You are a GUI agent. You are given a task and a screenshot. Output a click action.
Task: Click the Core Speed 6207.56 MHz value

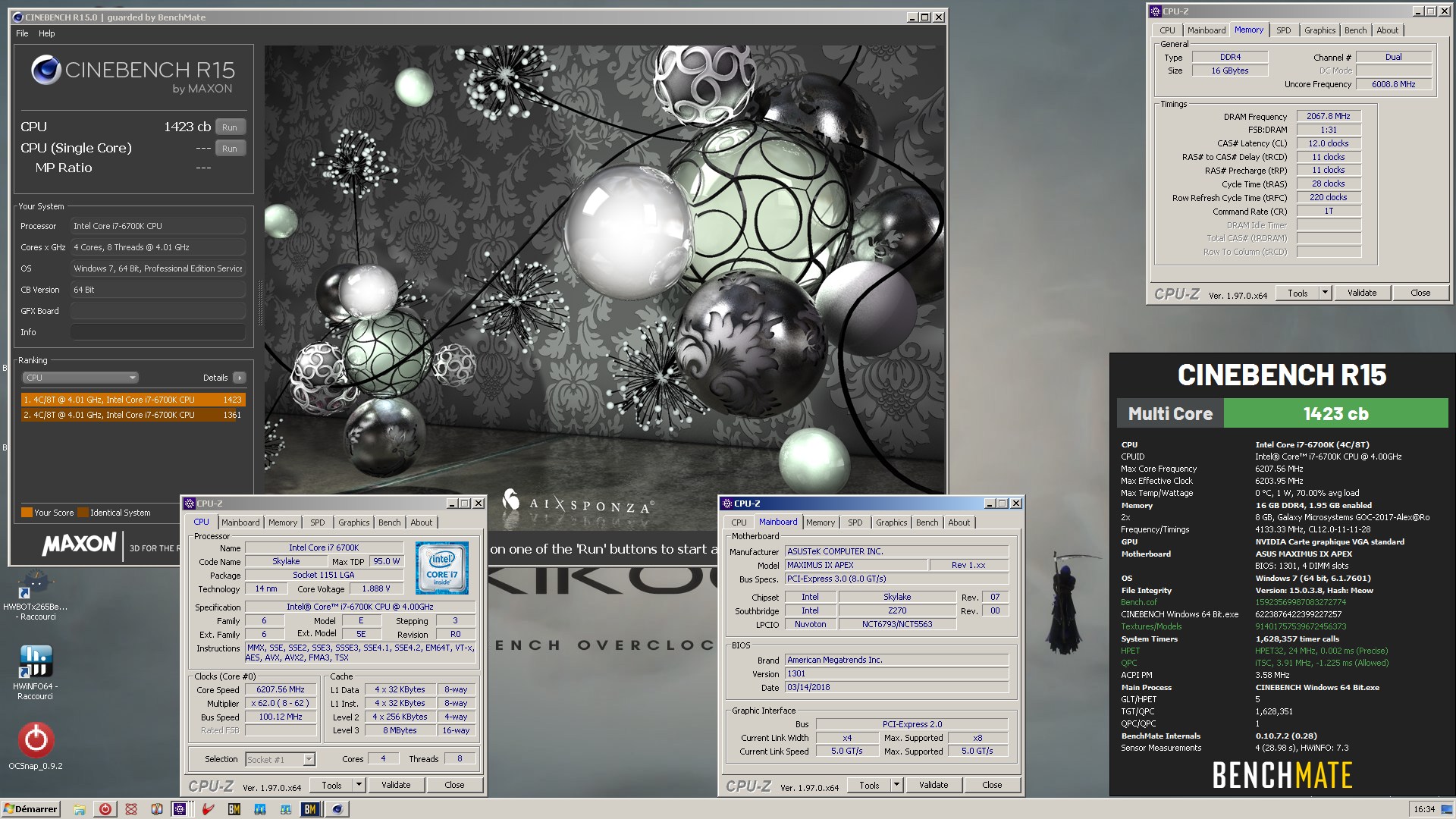point(281,689)
